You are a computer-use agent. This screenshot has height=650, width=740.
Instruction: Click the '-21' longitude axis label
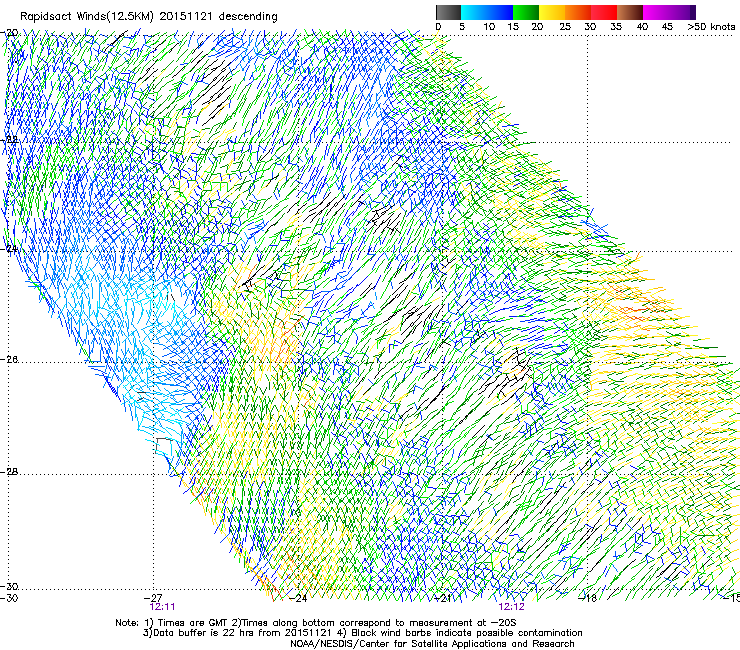point(442,598)
